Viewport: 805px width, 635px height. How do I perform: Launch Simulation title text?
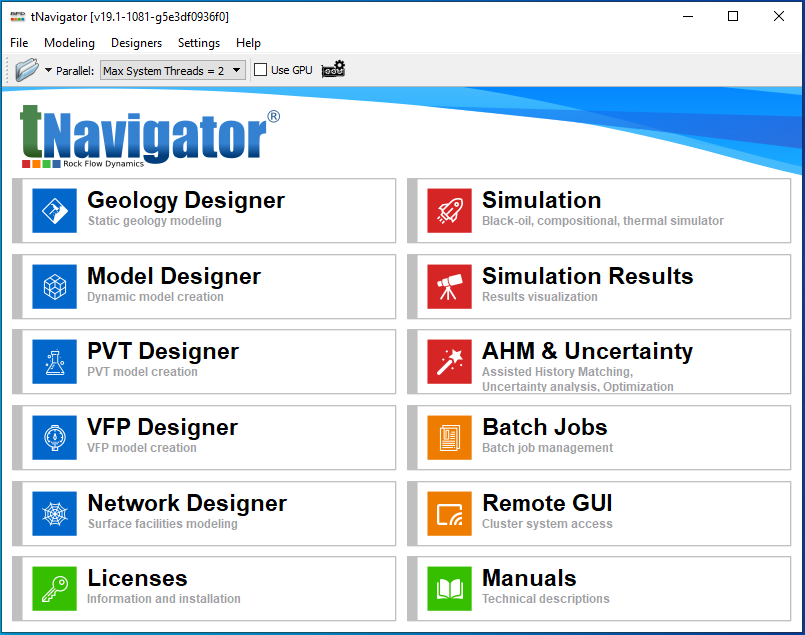click(542, 200)
